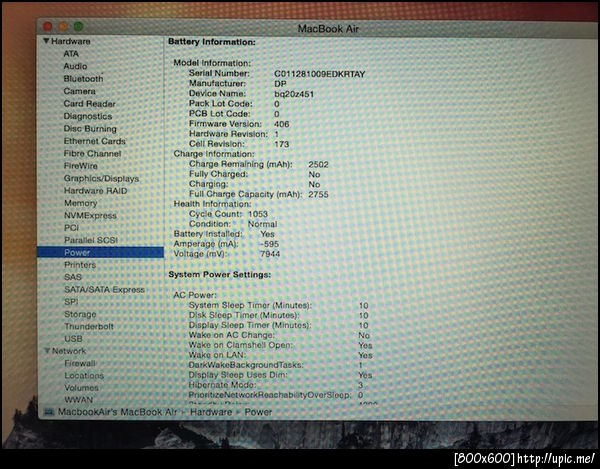
Task: Open WWAN under Network
Action: 79,400
